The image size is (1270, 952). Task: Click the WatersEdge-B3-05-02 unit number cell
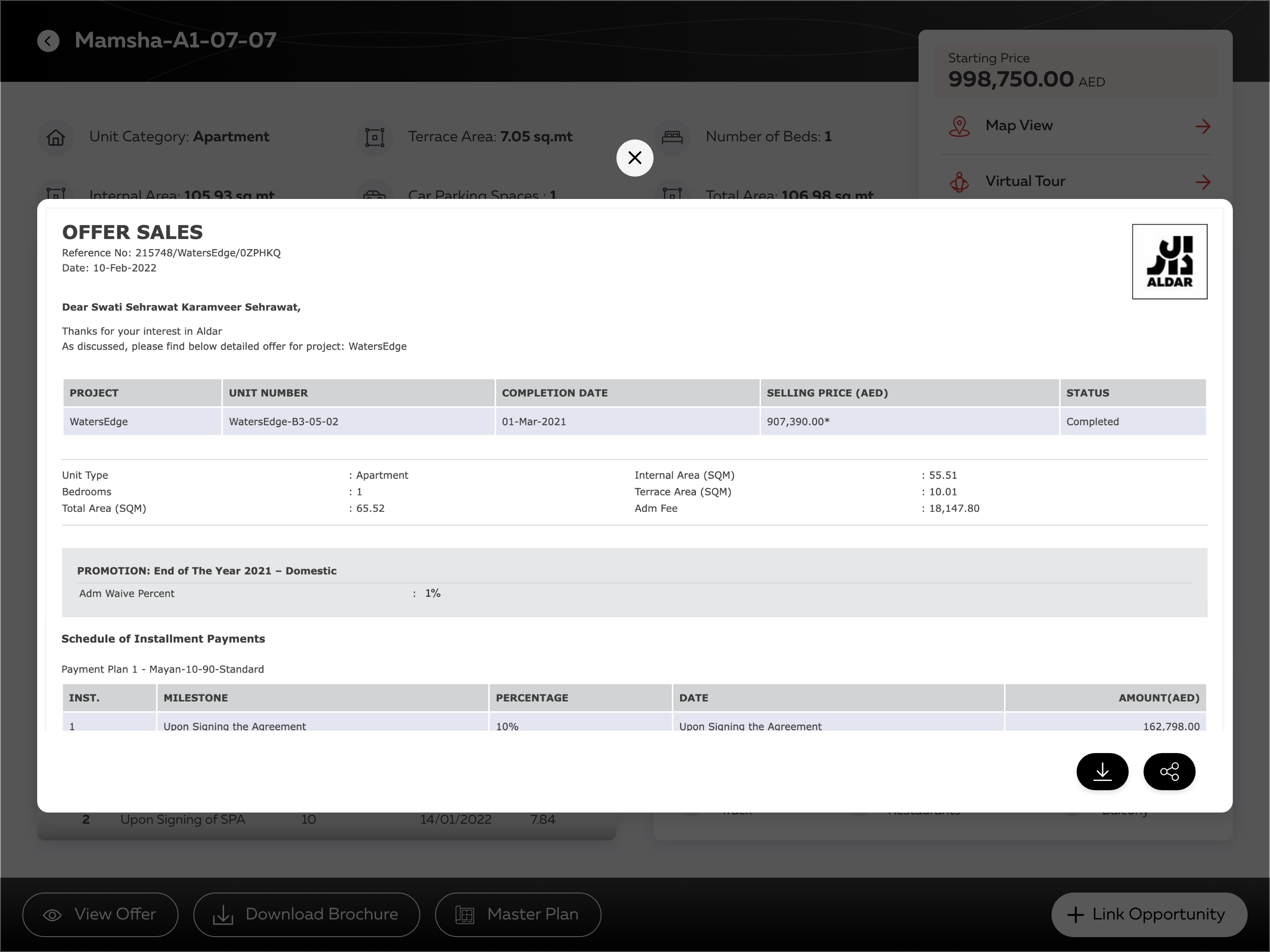[x=358, y=422]
